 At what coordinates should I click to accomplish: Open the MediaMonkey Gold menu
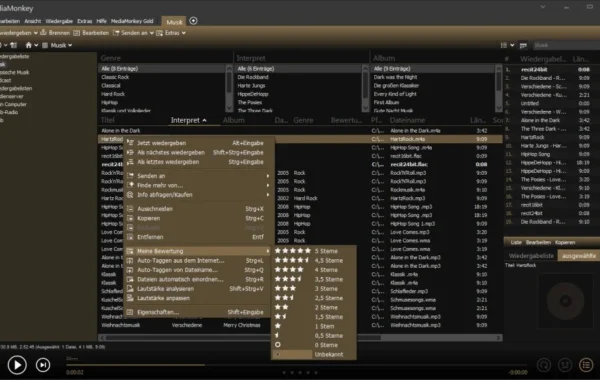[x=132, y=21]
